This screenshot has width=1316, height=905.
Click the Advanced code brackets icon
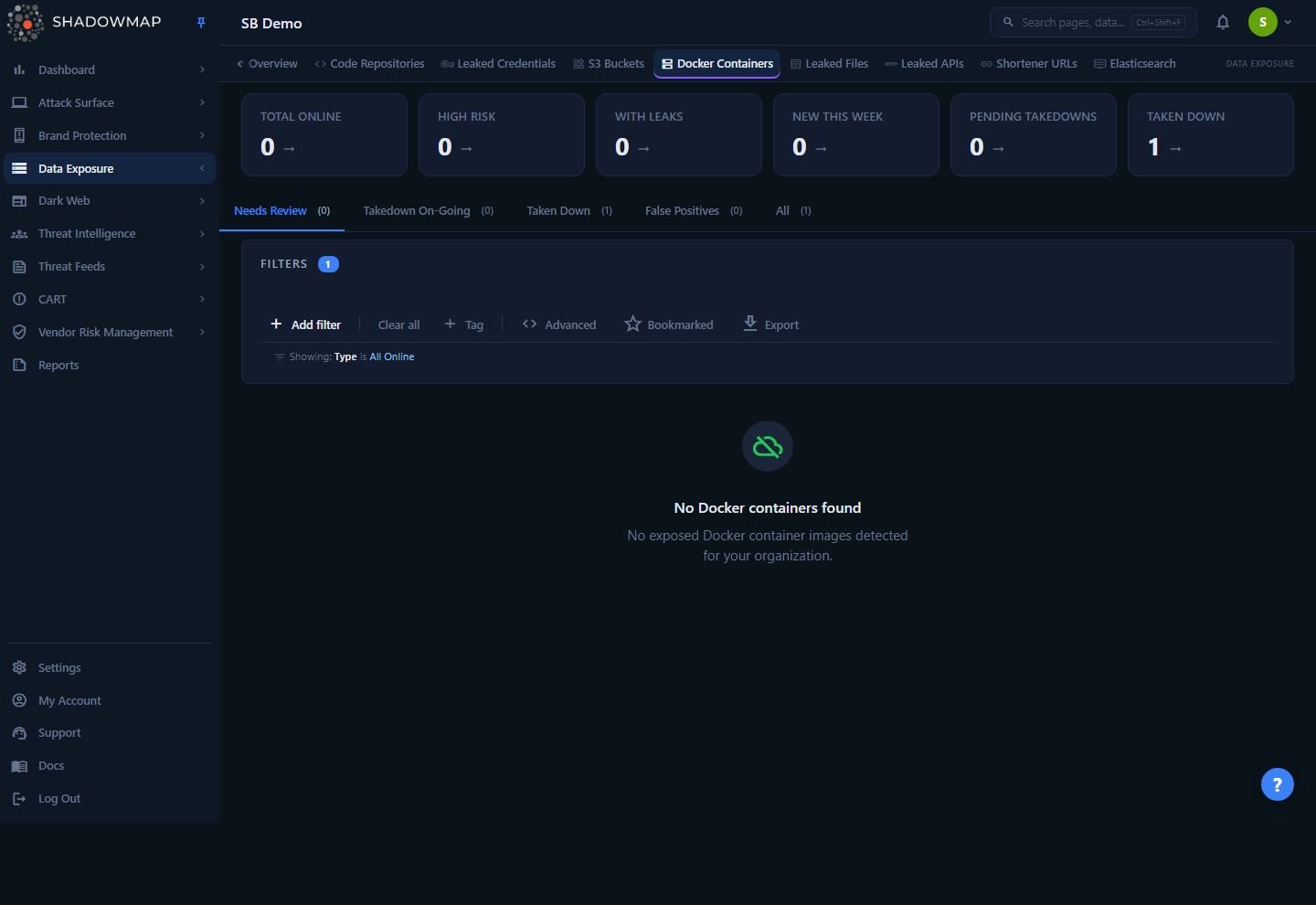click(x=529, y=324)
